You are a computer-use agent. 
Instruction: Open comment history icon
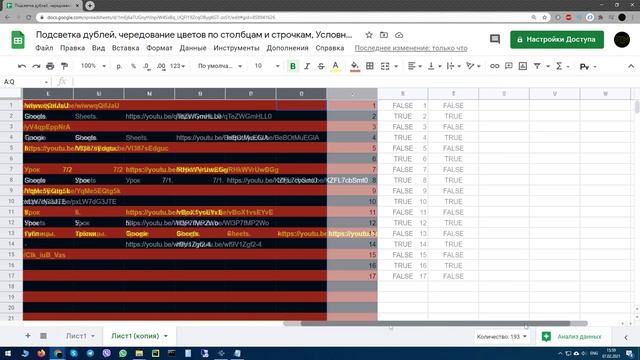tap(495, 39)
